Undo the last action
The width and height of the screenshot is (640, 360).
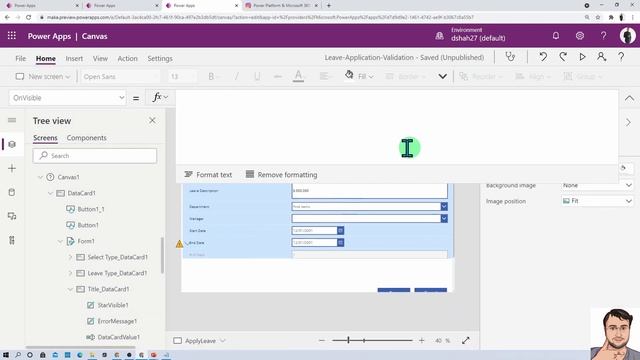[543, 57]
